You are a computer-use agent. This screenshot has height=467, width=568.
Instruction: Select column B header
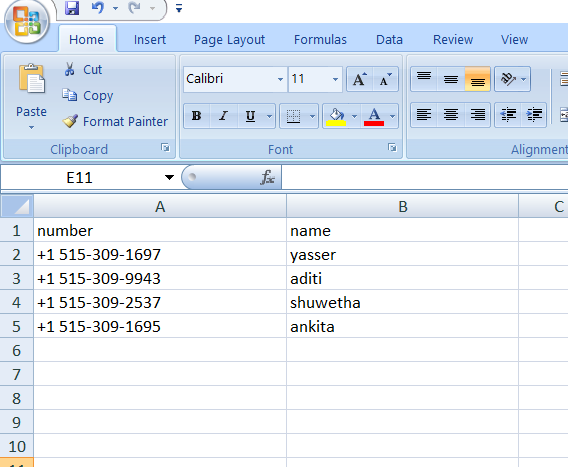point(402,207)
